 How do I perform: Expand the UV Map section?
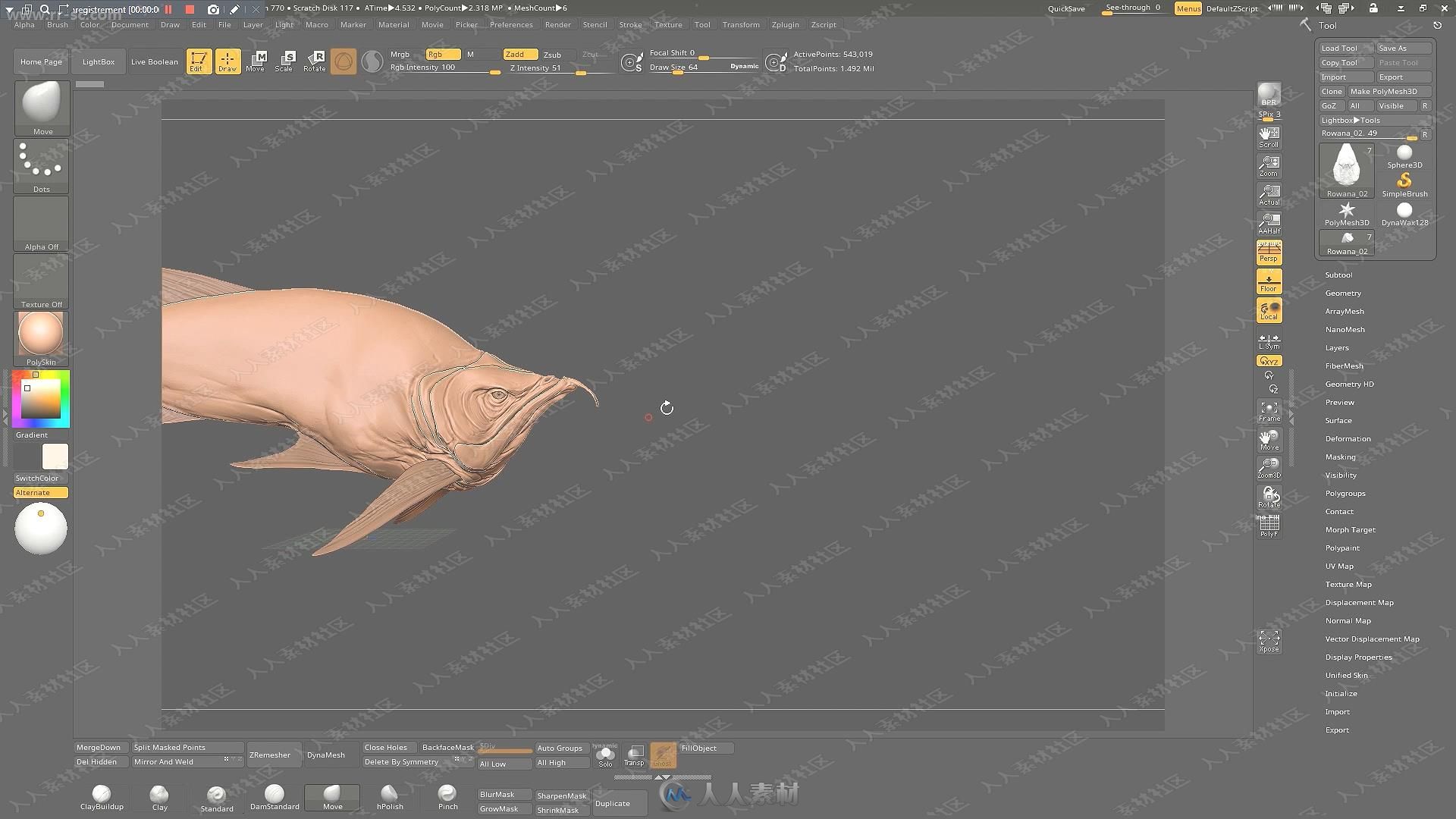pyautogui.click(x=1339, y=565)
